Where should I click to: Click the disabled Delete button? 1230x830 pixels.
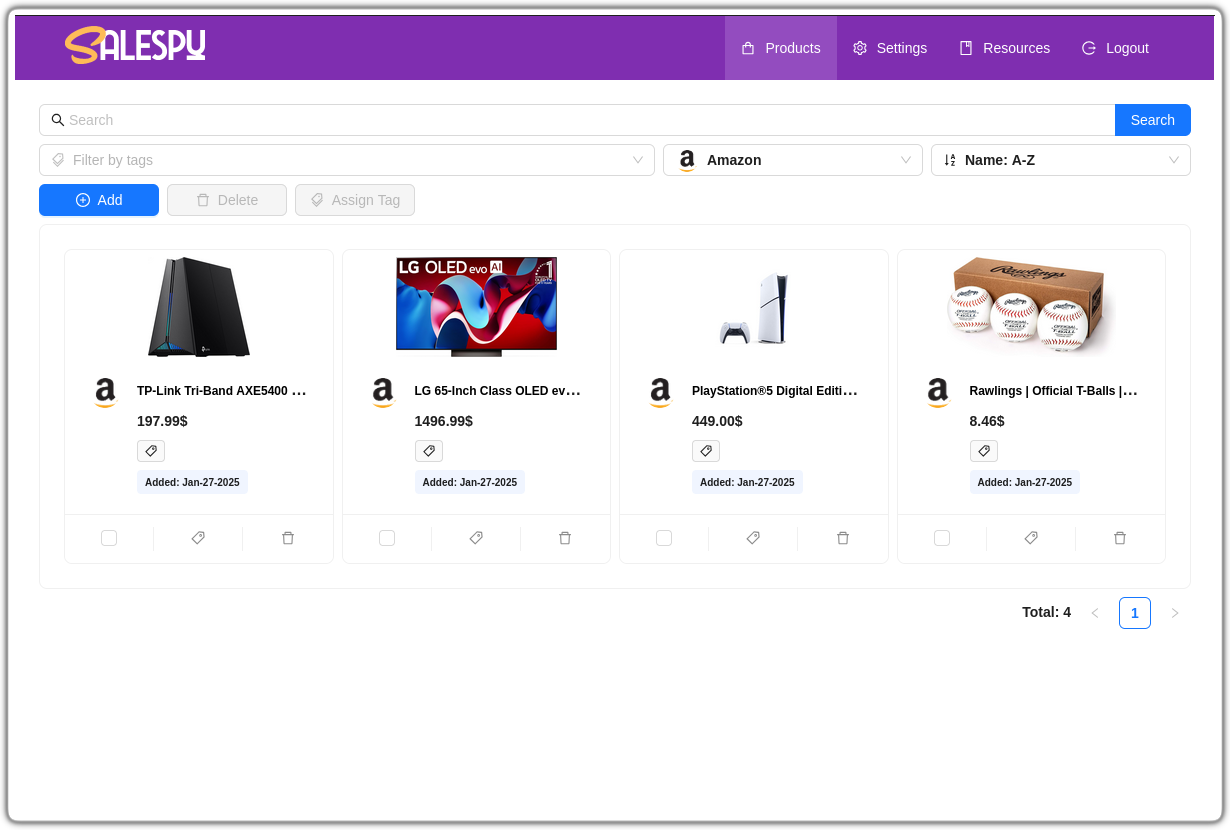tap(227, 200)
